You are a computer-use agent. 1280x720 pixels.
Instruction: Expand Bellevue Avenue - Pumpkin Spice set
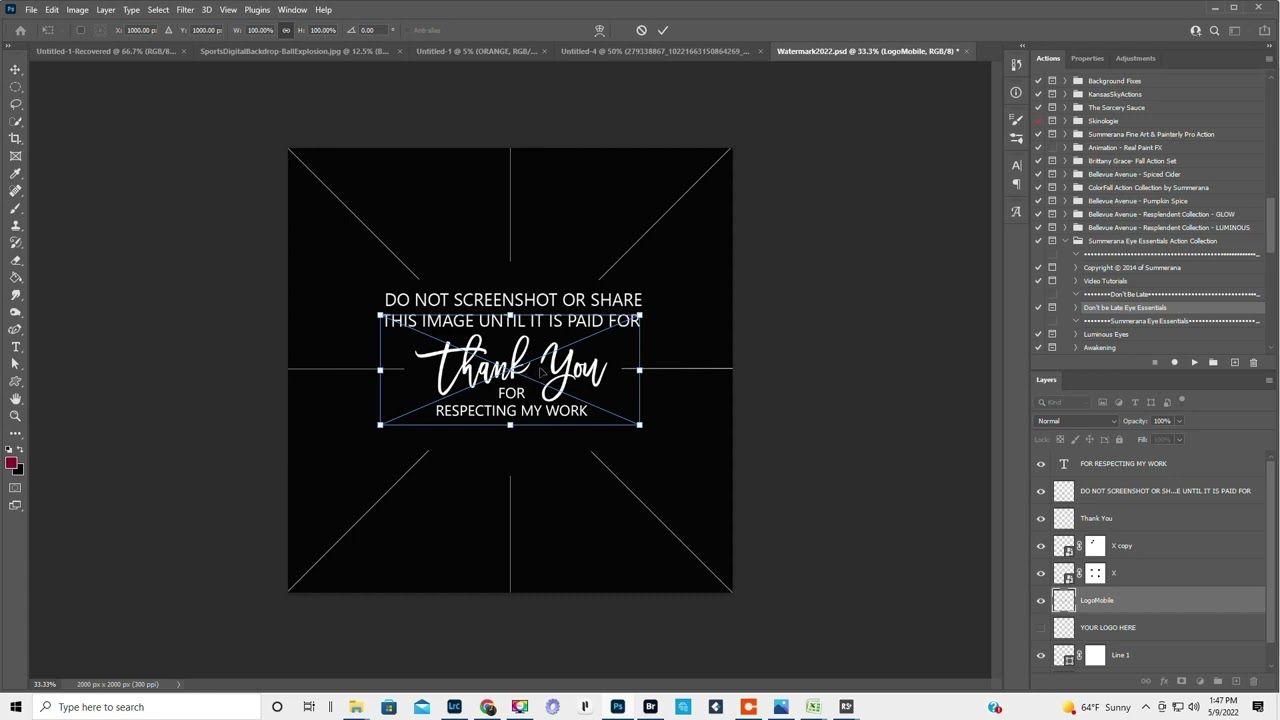click(1065, 201)
